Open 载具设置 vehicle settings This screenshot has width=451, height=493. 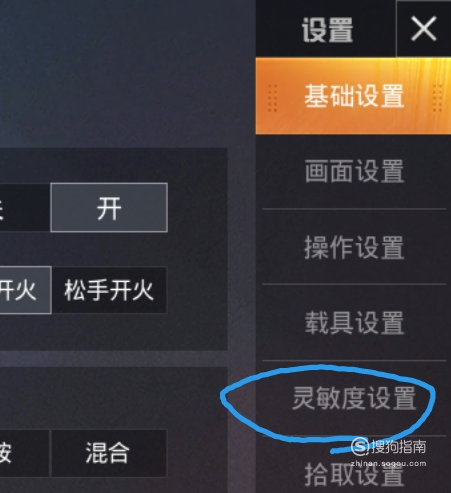(x=354, y=323)
